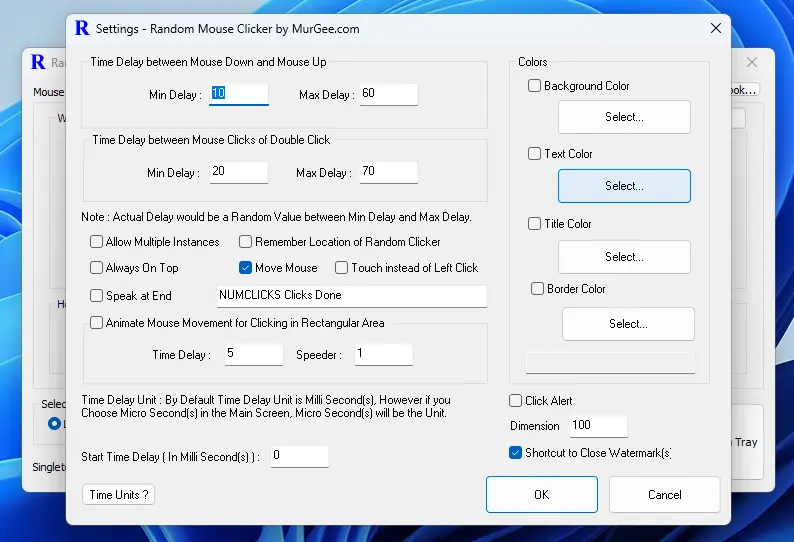Confirm settings with the OK button

[542, 494]
